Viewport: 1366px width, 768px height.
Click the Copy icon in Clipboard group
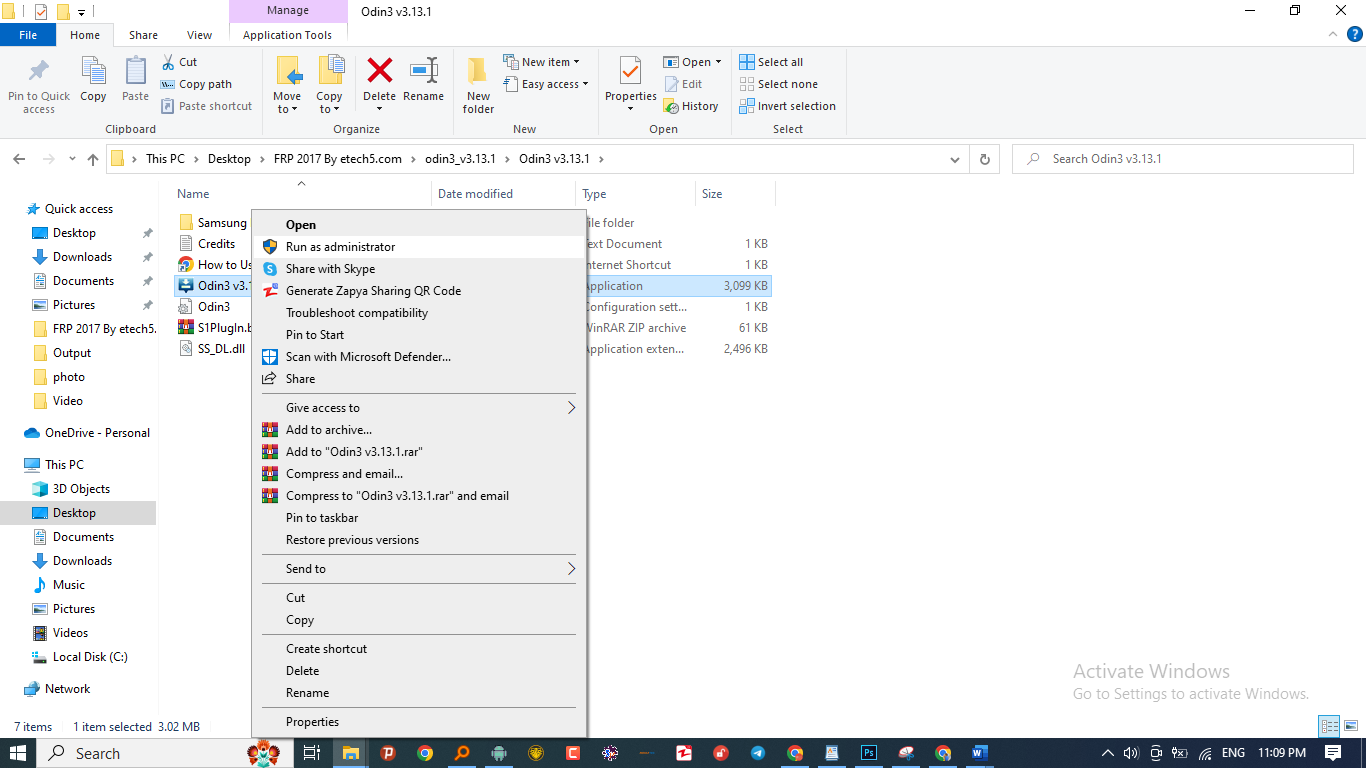(x=93, y=79)
